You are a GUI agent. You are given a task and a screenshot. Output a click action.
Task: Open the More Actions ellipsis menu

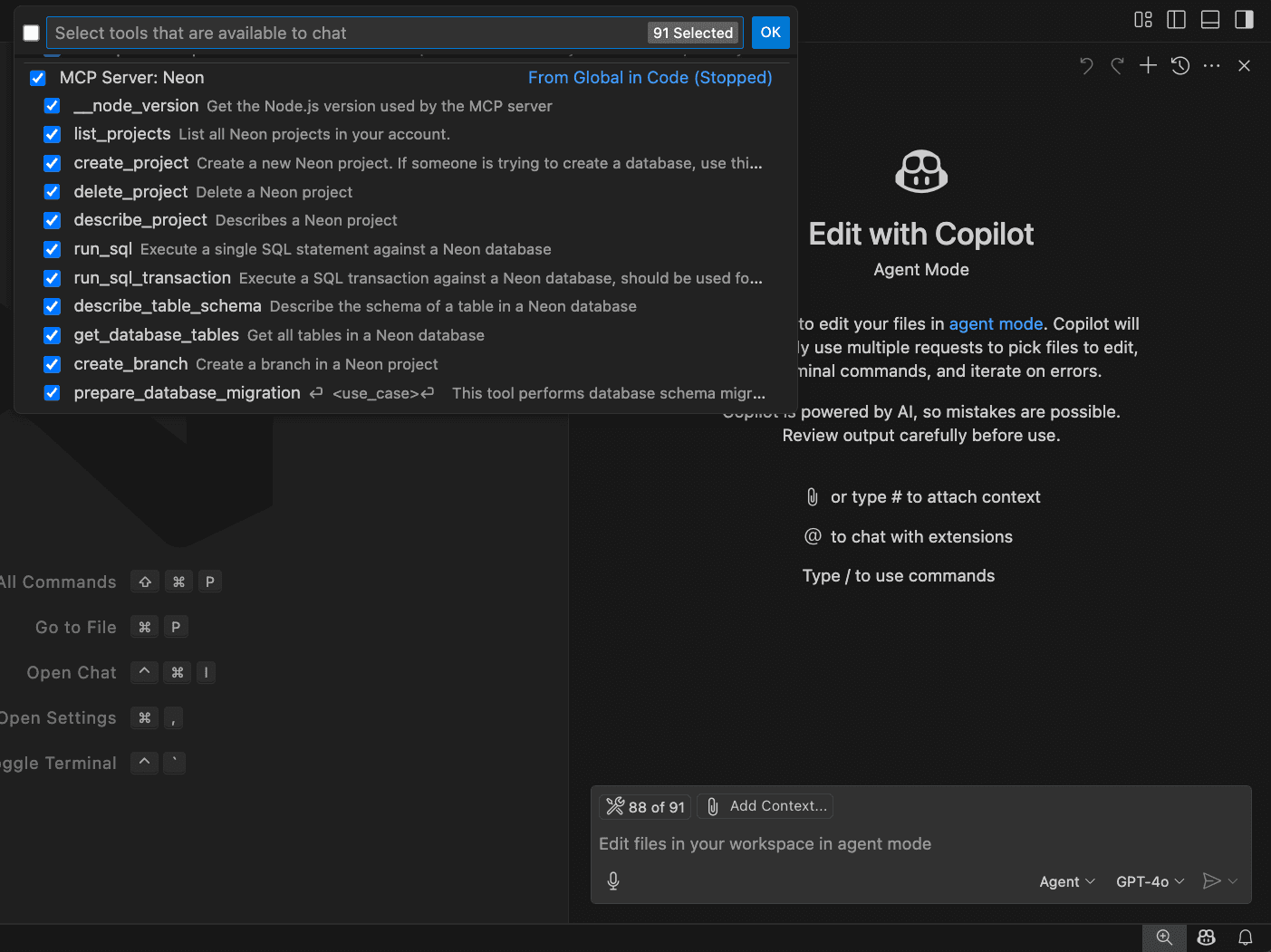click(1212, 65)
